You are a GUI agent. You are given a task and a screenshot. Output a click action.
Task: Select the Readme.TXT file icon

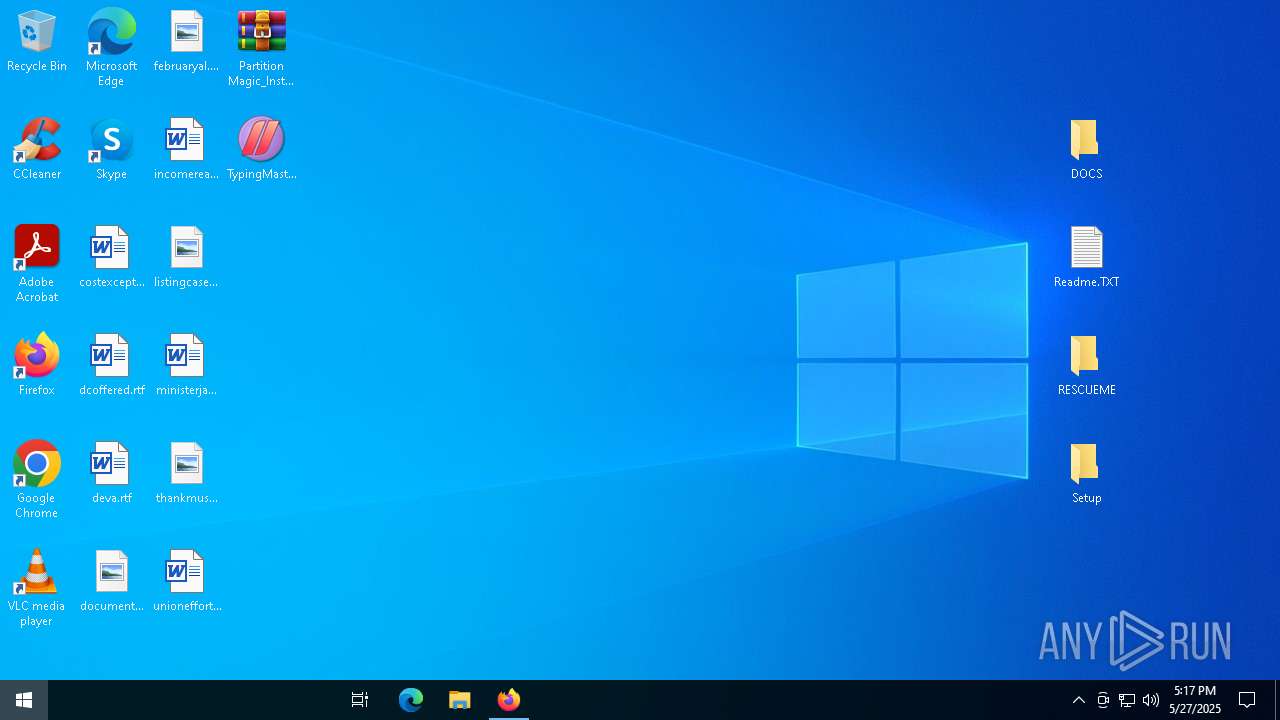point(1086,258)
